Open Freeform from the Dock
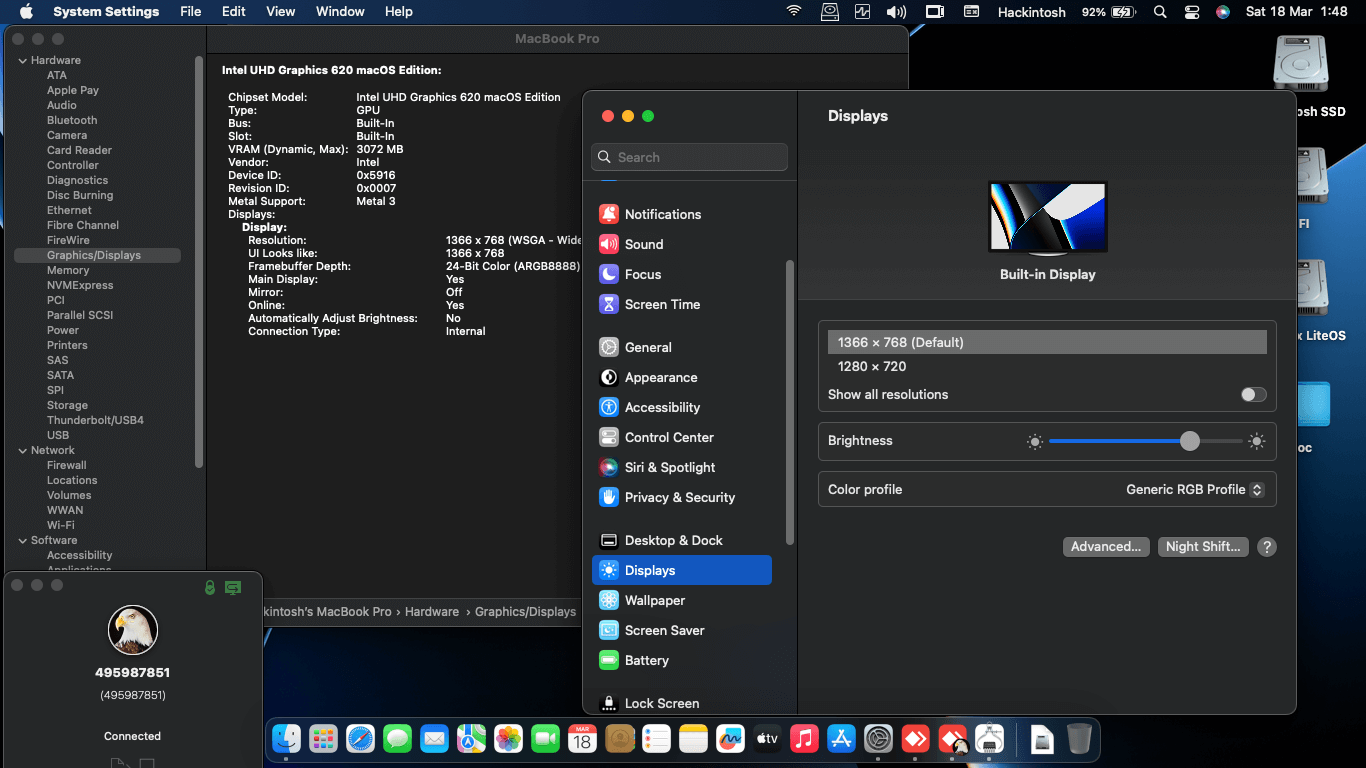This screenshot has width=1366, height=768. point(730,739)
